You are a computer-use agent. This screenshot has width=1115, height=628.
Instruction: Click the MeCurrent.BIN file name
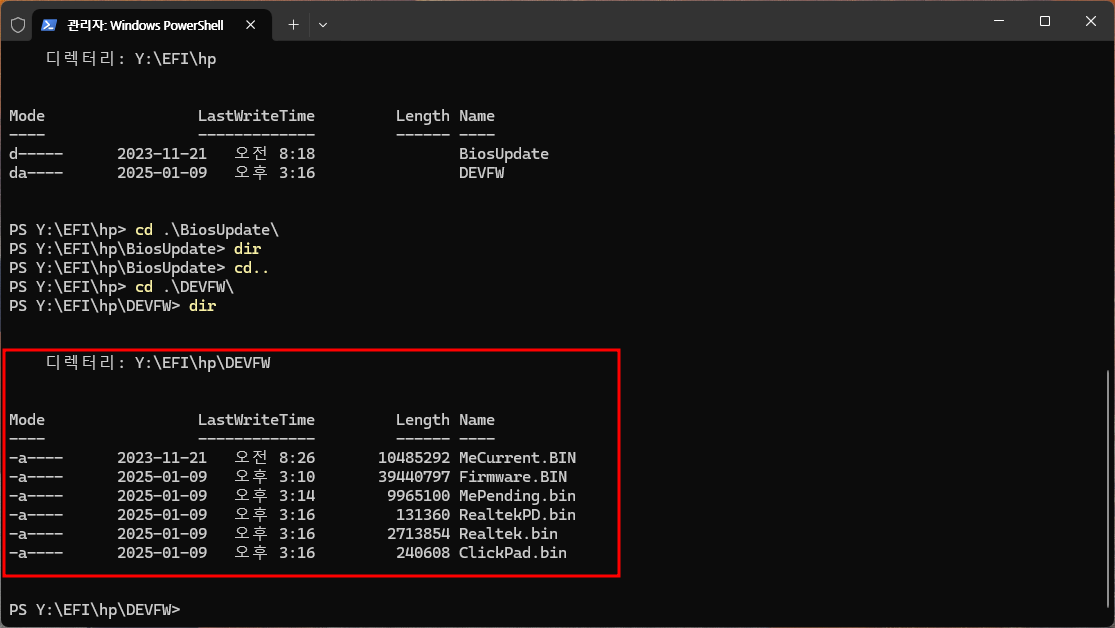[x=517, y=458]
